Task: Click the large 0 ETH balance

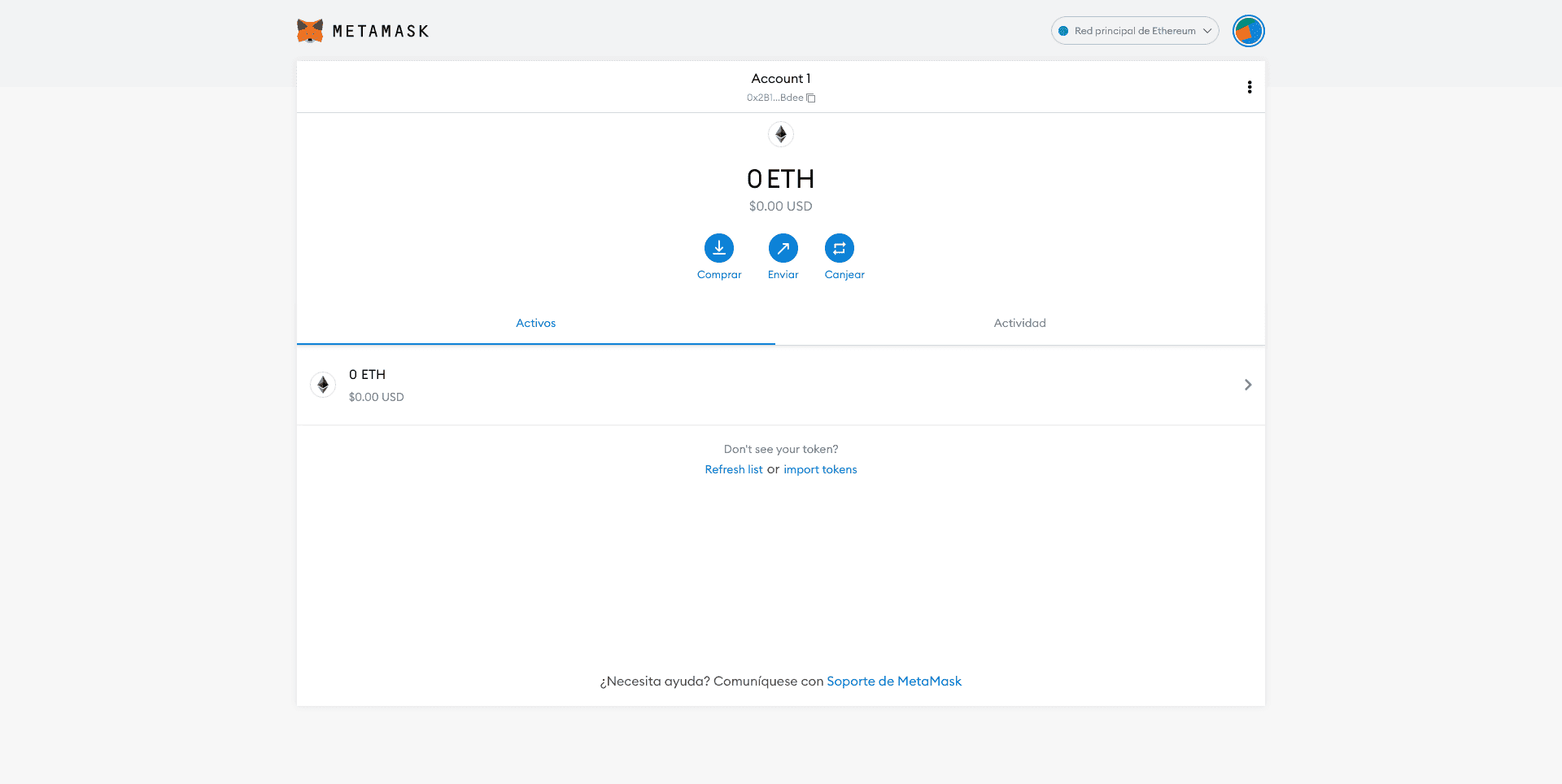Action: (x=781, y=179)
